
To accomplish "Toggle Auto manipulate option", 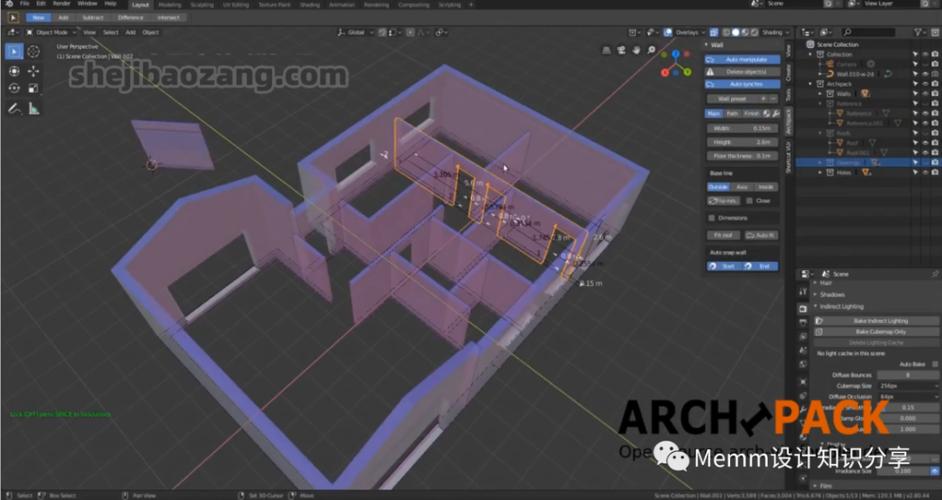I will click(x=743, y=59).
